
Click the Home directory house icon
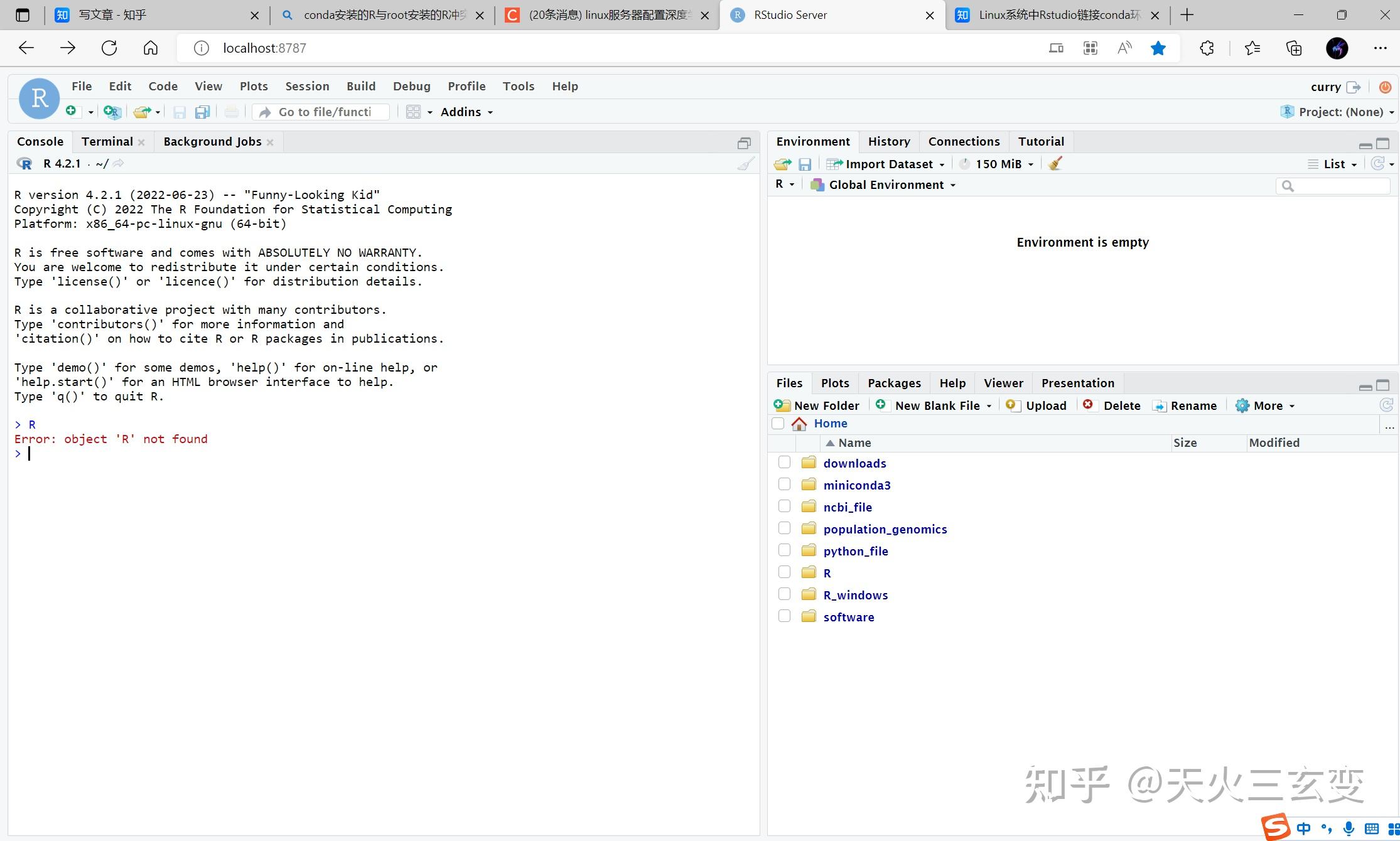(799, 424)
